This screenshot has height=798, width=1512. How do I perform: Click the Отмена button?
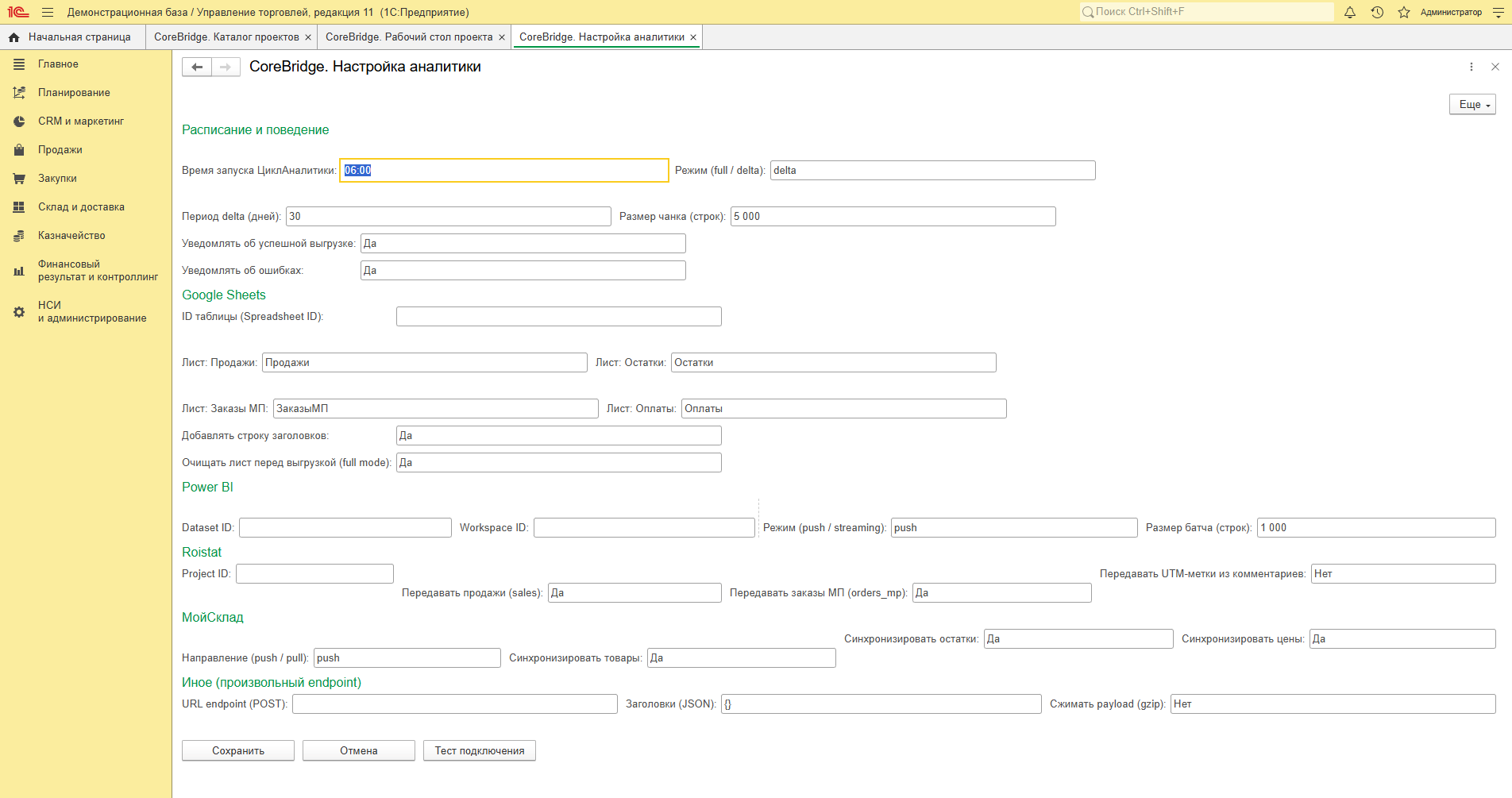[x=359, y=750]
